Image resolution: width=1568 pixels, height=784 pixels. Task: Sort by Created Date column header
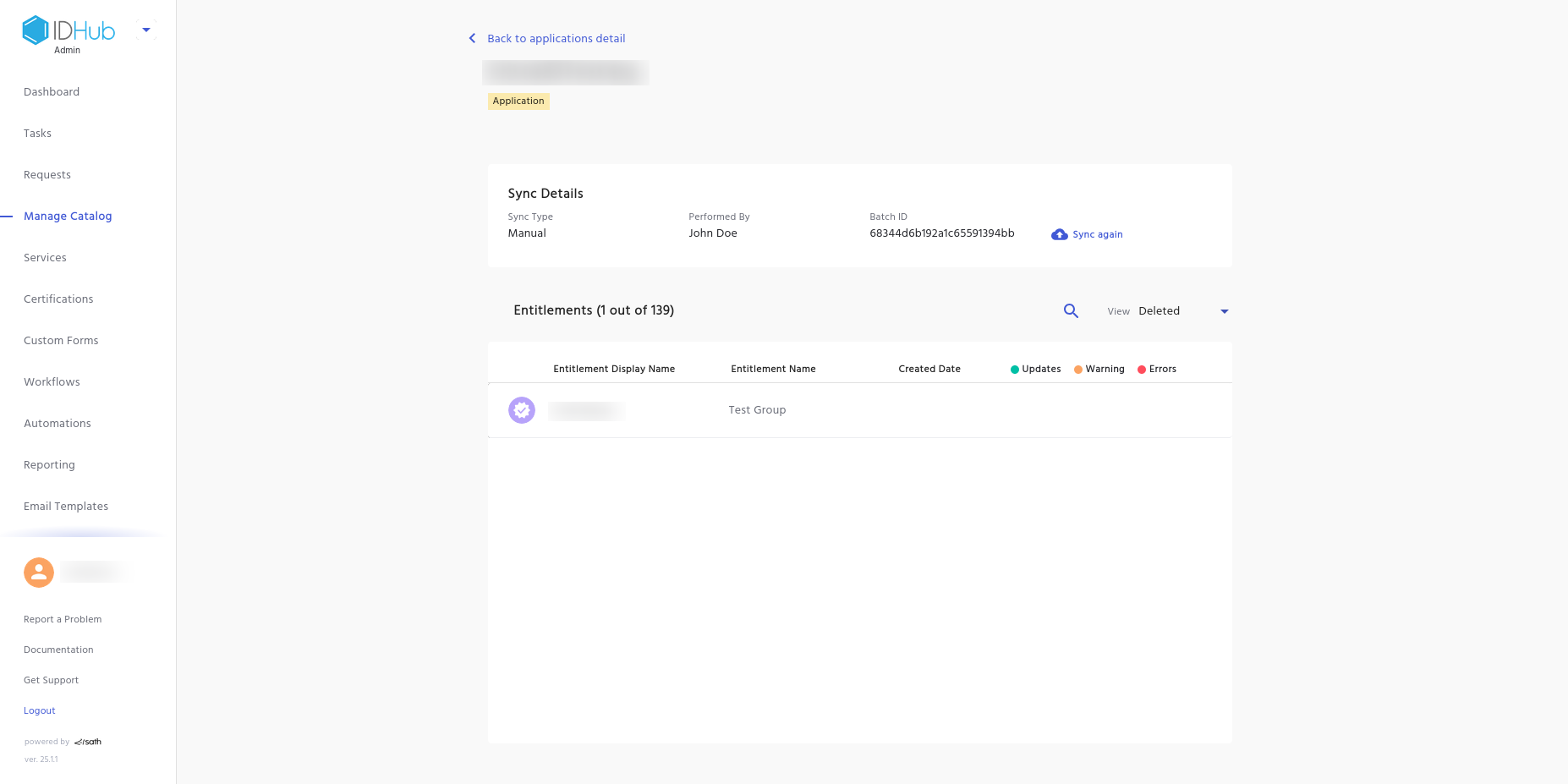pos(929,370)
